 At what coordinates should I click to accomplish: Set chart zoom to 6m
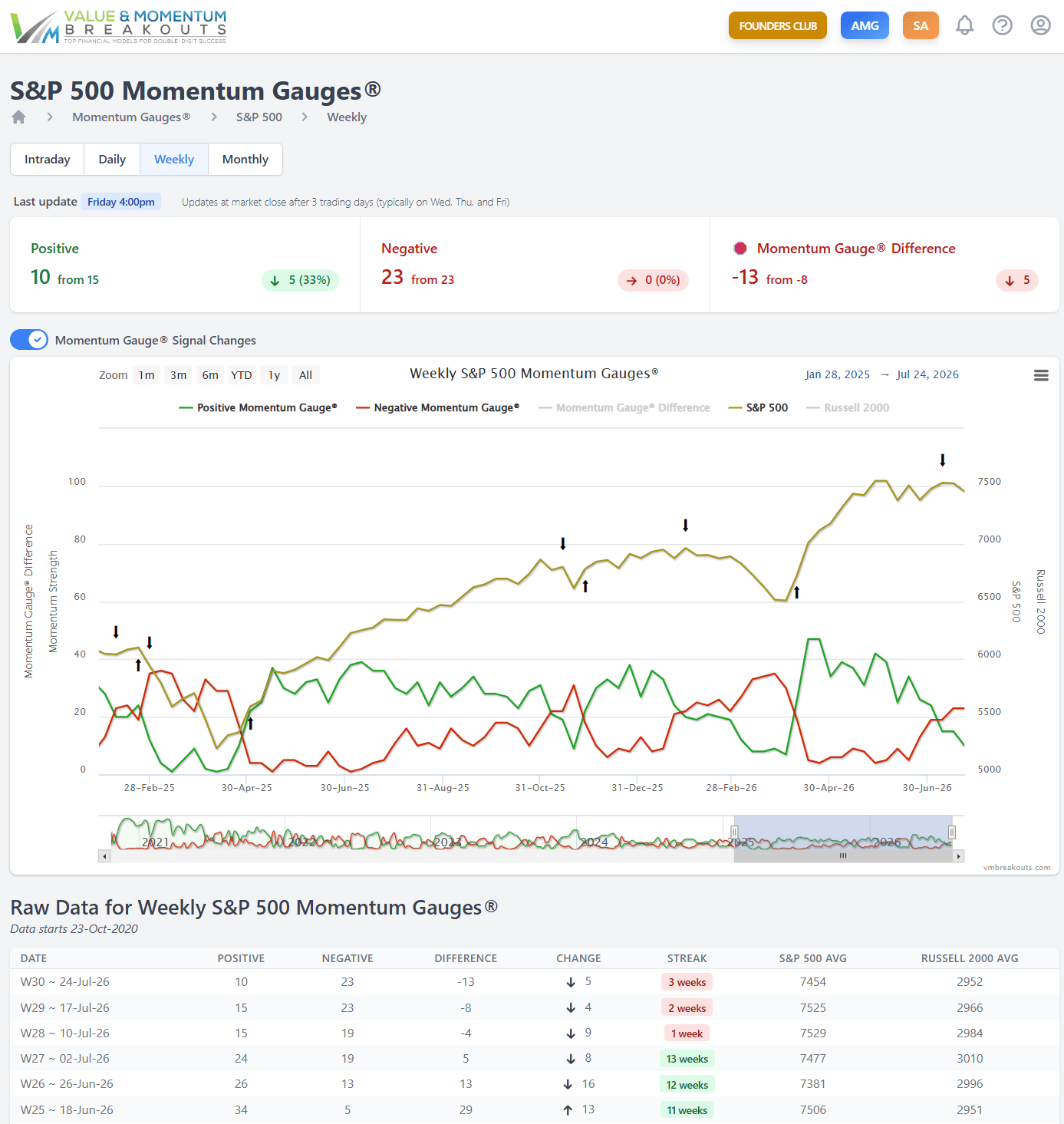tap(210, 375)
